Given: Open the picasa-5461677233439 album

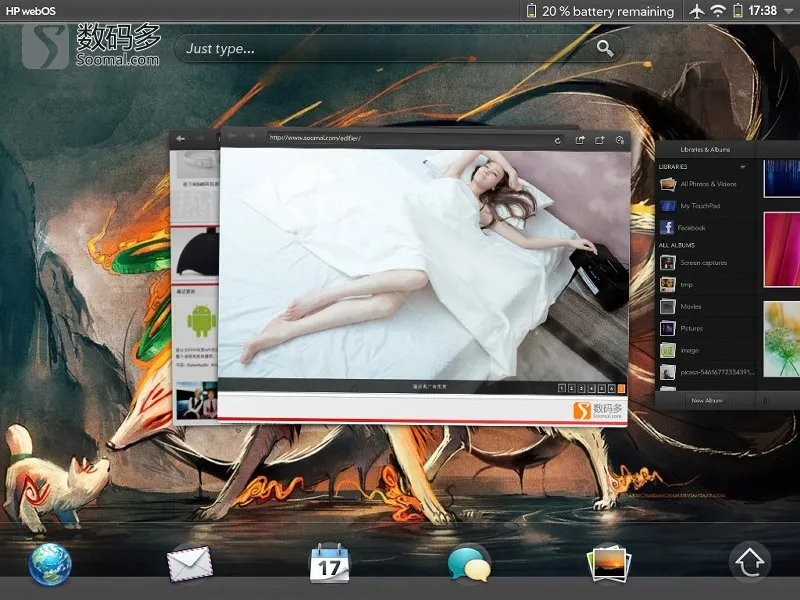Looking at the screenshot, I should point(706,372).
